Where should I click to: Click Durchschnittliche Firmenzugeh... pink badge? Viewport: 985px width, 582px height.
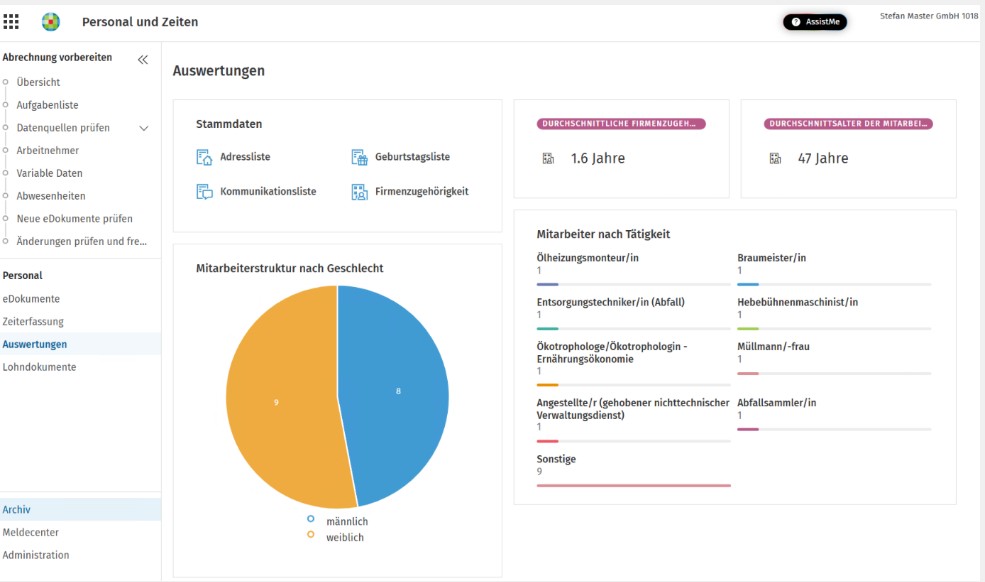(621, 124)
